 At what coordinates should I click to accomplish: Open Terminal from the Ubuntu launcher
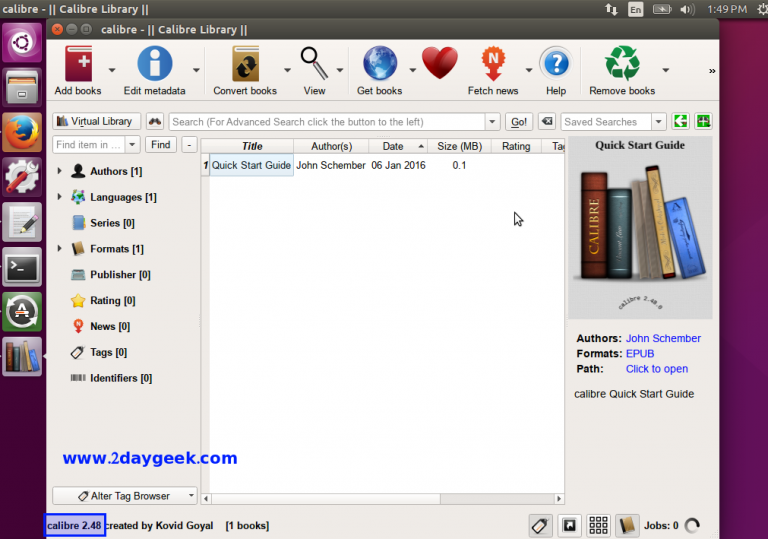click(22, 267)
